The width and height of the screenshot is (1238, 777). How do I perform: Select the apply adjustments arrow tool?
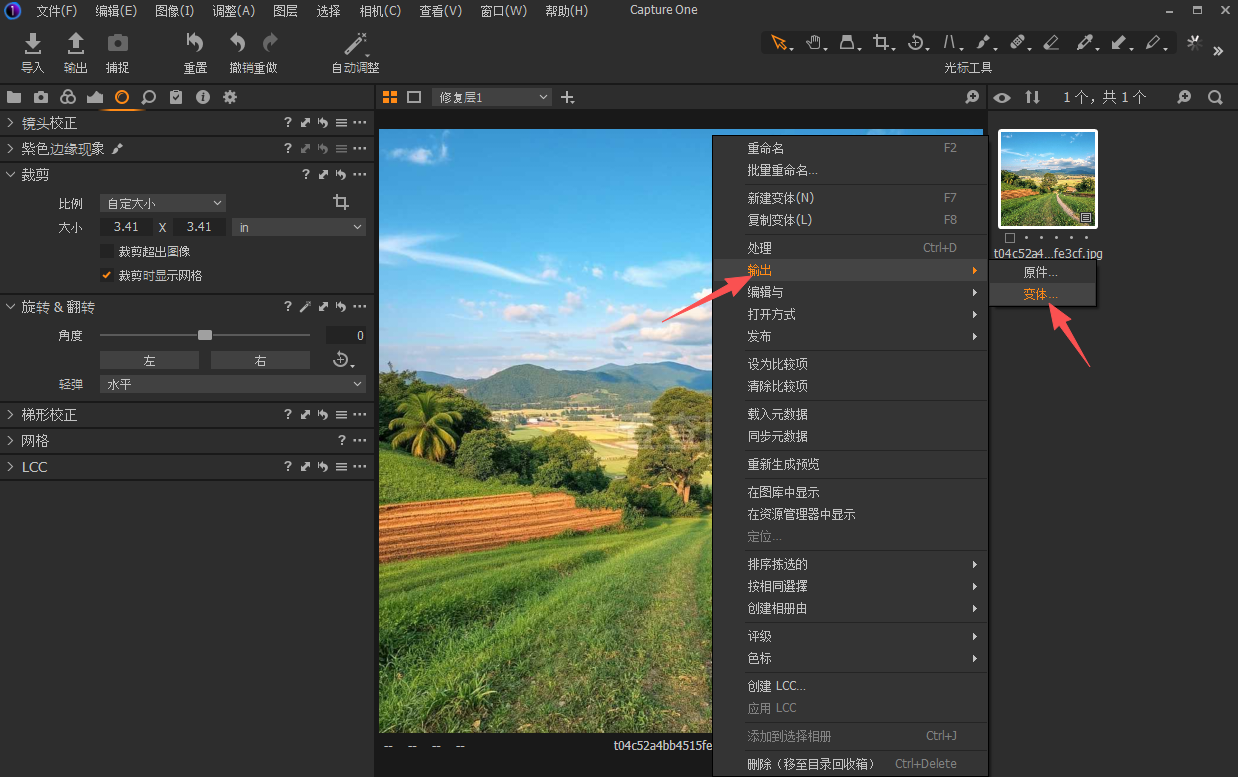1119,43
